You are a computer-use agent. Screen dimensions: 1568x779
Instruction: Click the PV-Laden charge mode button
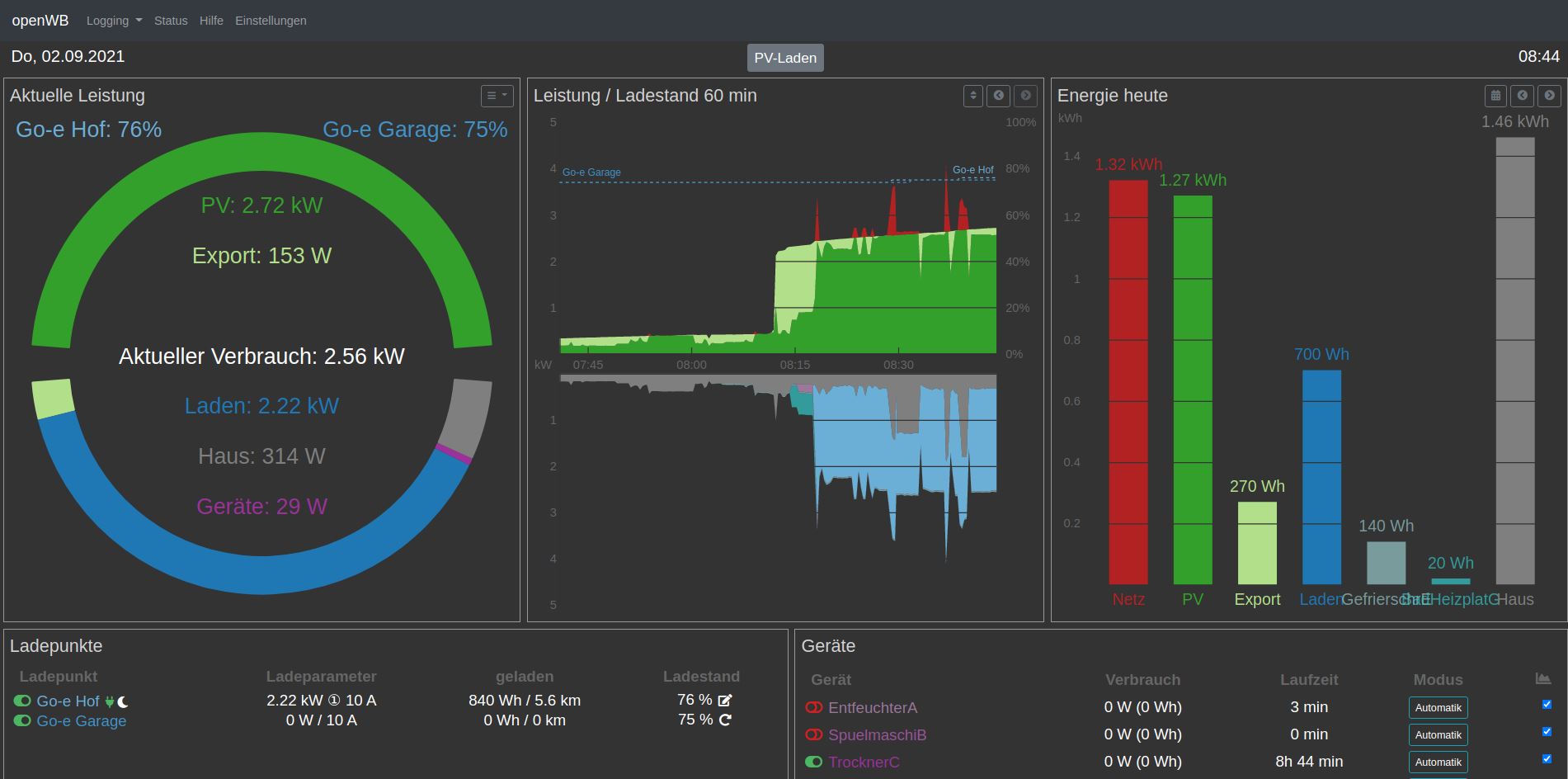(x=785, y=58)
